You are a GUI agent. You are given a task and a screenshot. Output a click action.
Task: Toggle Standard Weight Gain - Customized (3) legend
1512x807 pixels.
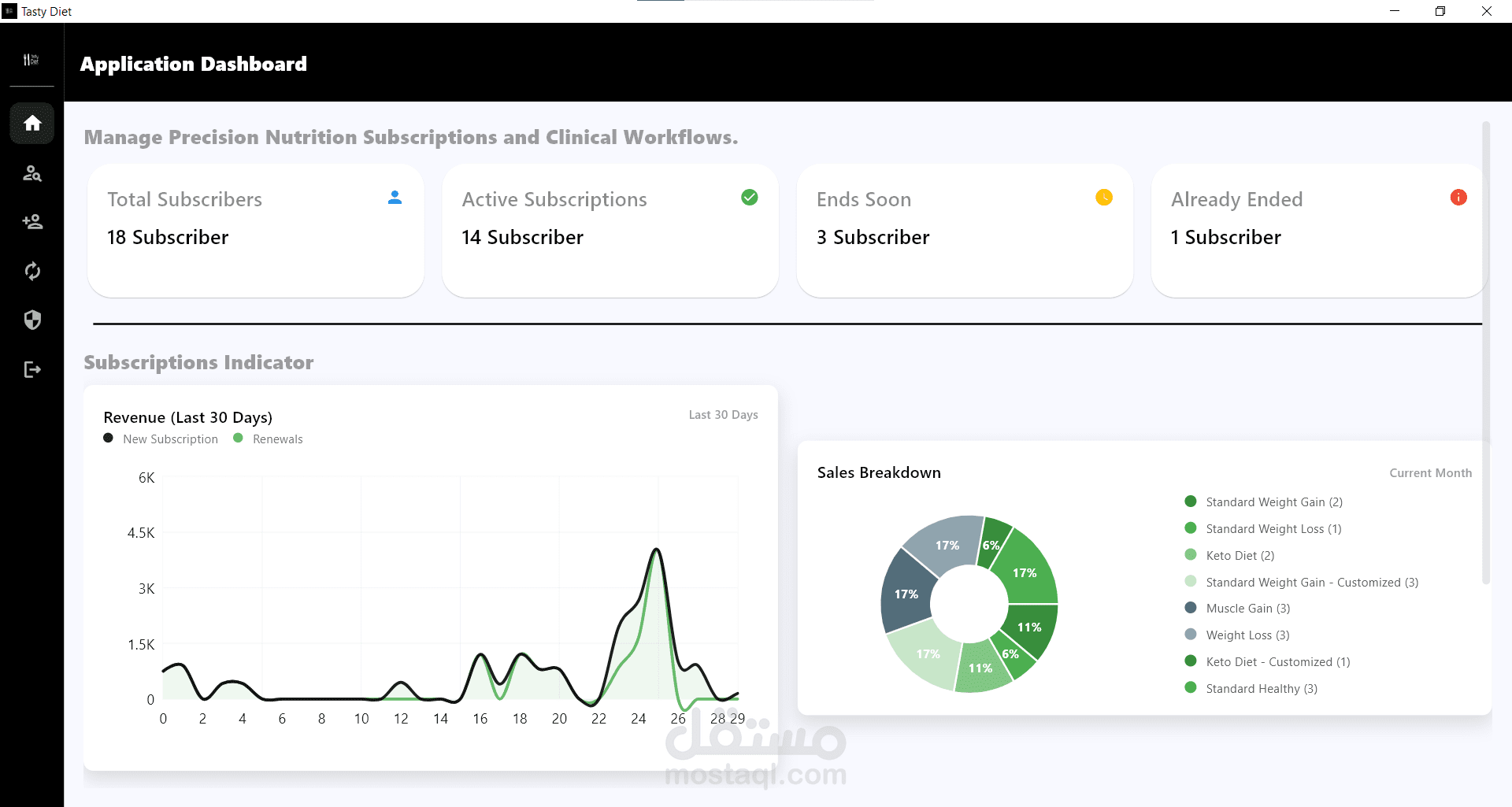click(x=1301, y=583)
